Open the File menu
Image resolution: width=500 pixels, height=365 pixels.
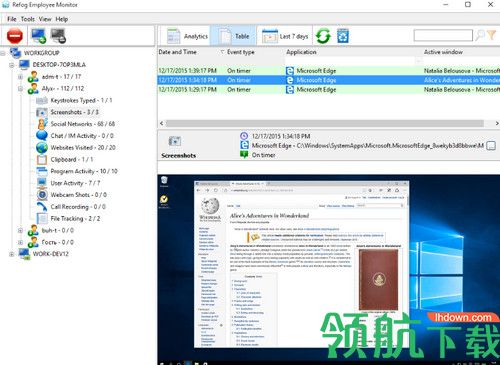(12, 19)
